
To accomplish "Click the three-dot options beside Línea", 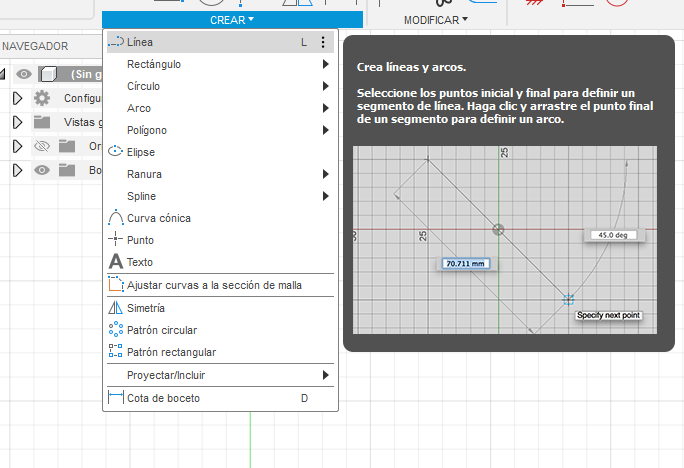I will coord(323,42).
